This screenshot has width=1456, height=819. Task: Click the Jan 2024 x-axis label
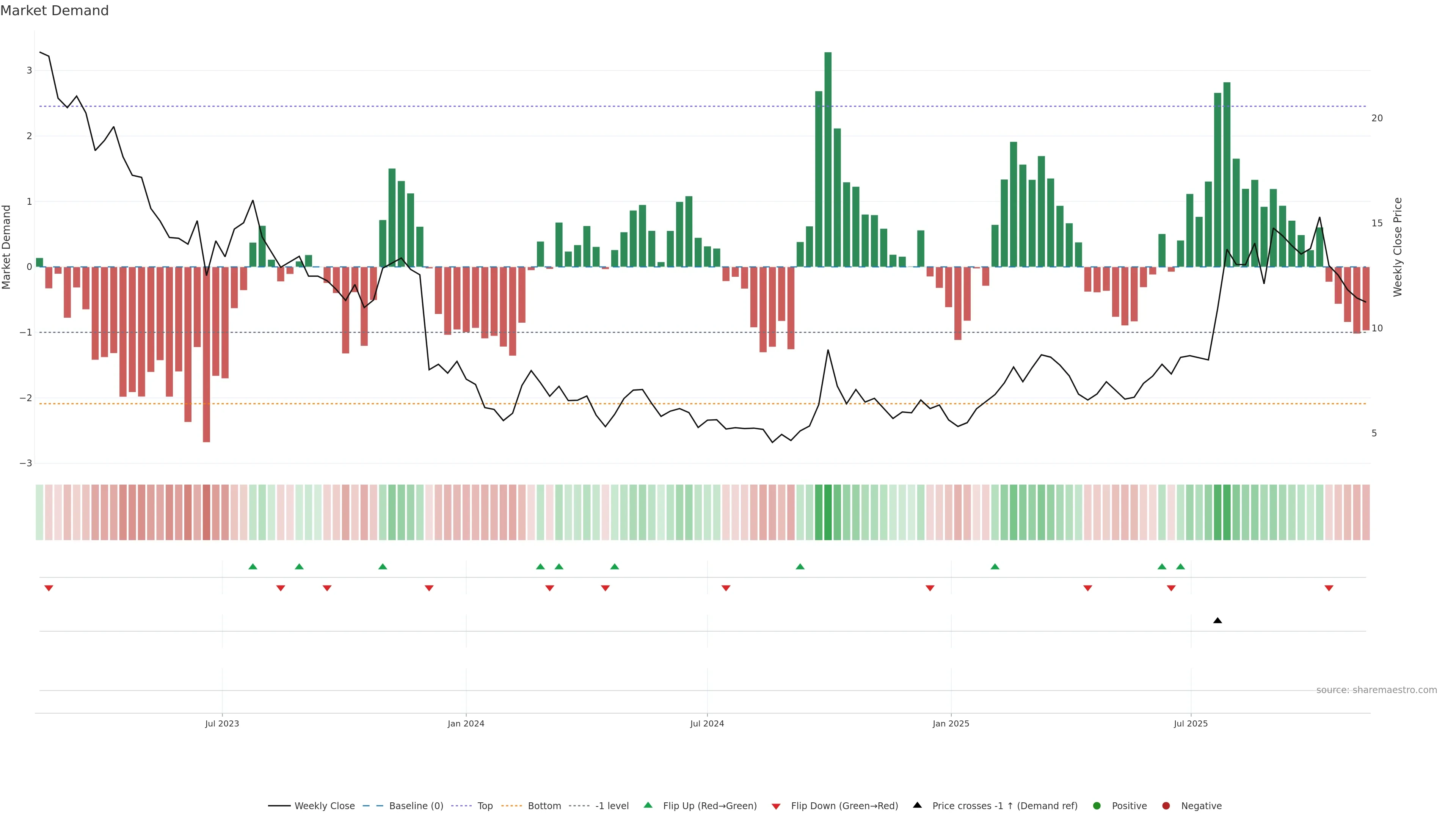(466, 723)
